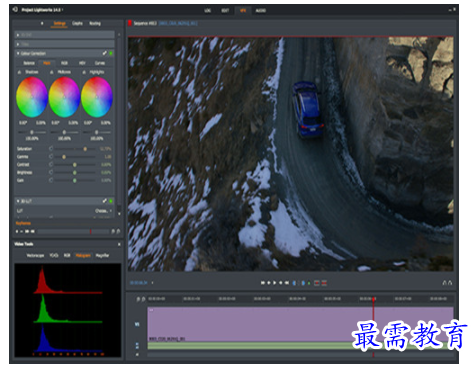476x367 pixels.
Task: Click the Shadows eyedropper icon
Action: pos(19,72)
